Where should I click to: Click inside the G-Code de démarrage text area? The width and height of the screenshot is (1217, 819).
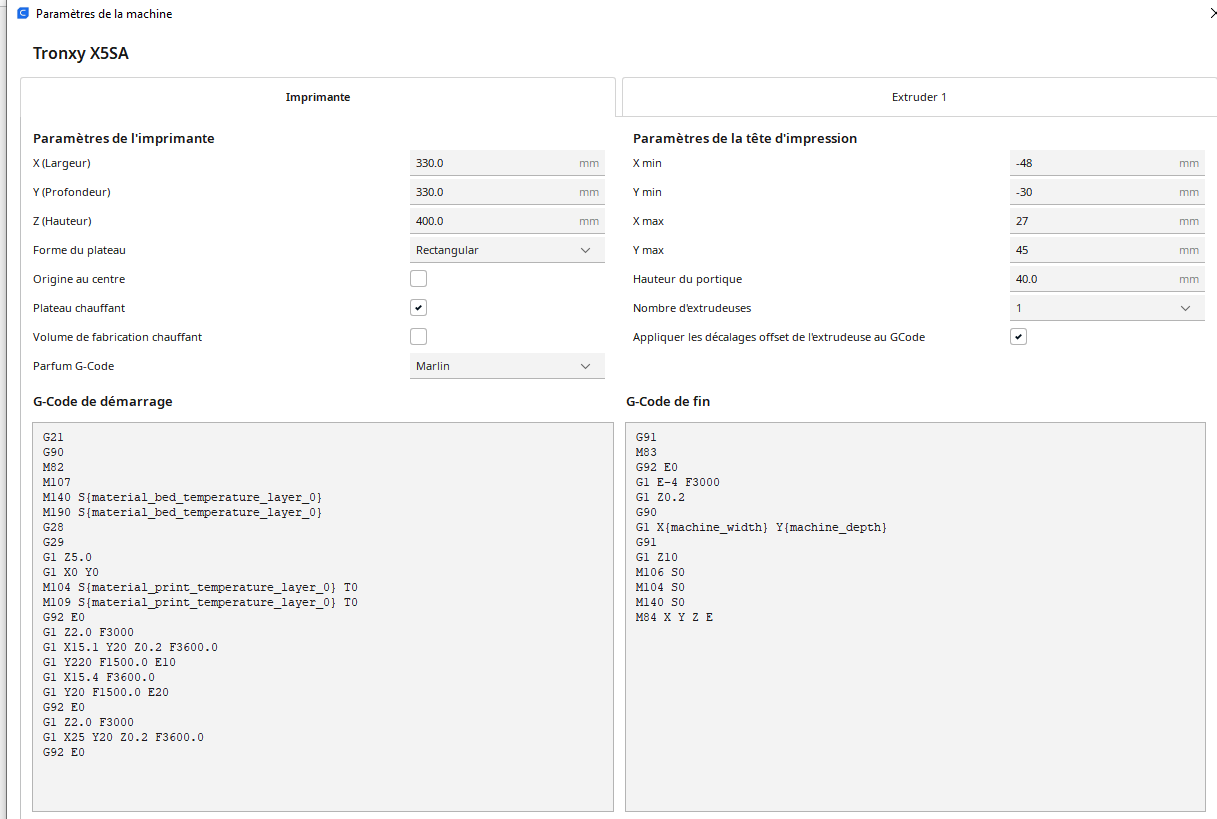click(x=323, y=616)
